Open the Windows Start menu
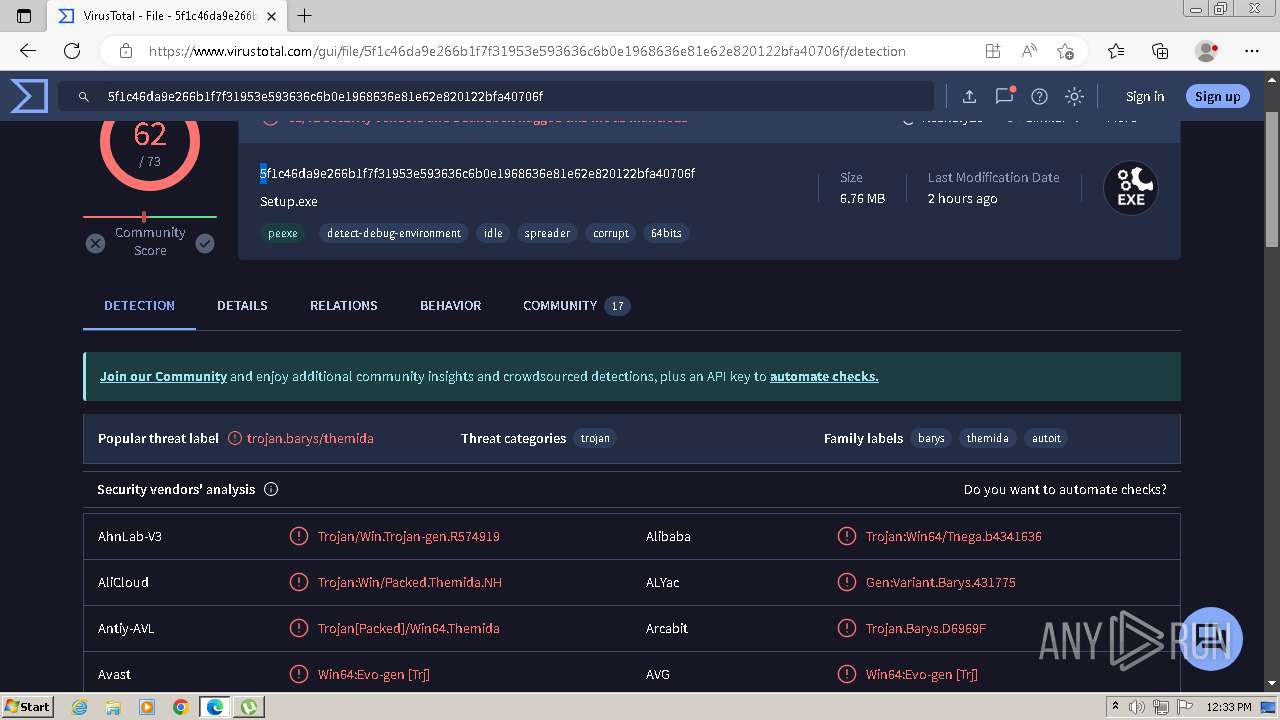This screenshot has height=720, width=1280. (x=28, y=706)
